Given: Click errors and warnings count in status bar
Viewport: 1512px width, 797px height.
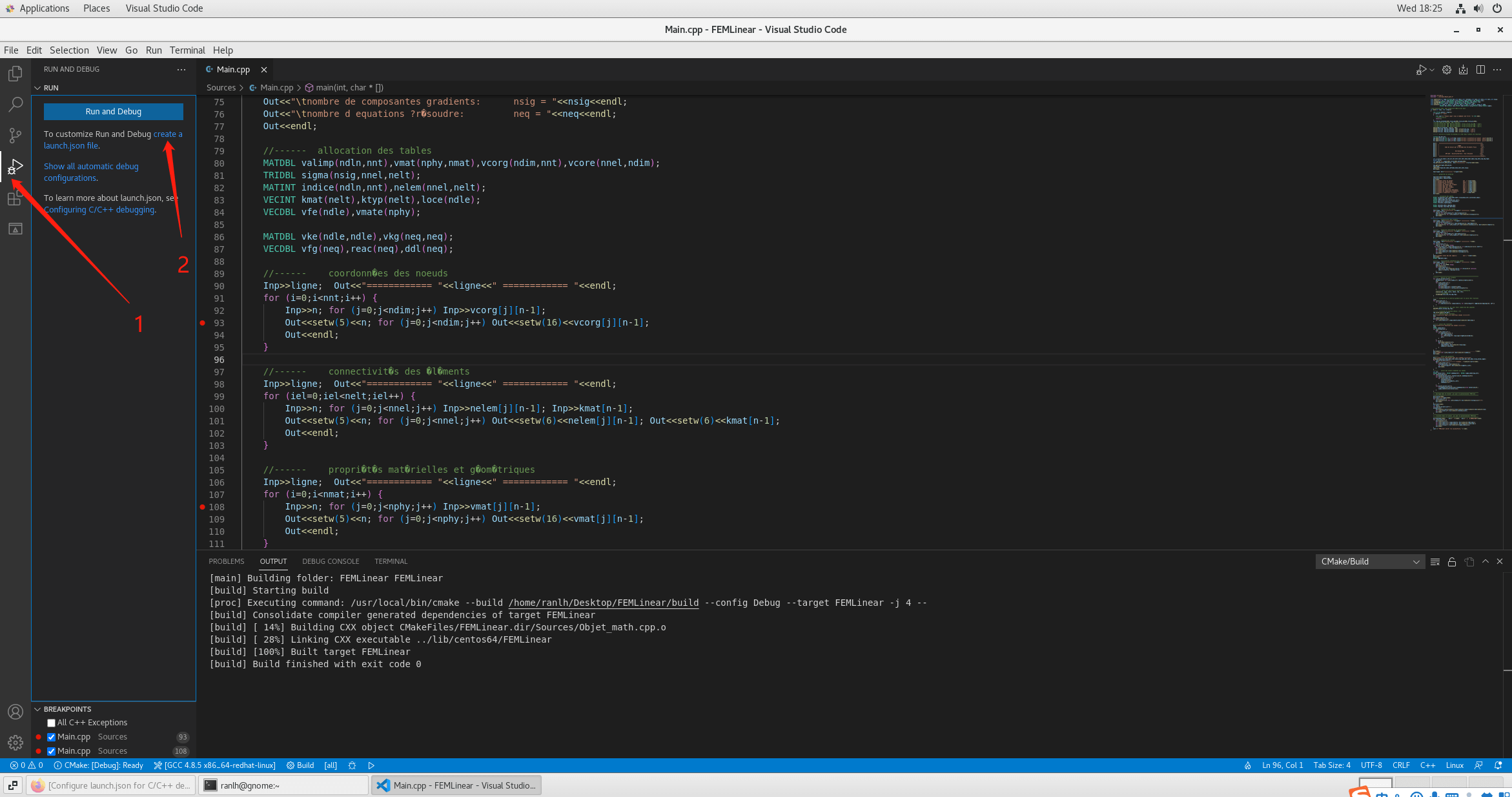Looking at the screenshot, I should (x=26, y=765).
